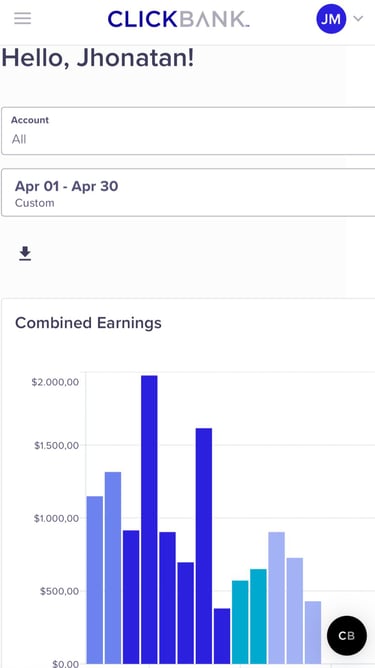Screen dimensions: 375x668
Task: Select the second light blue bar in chart
Action: coord(113,568)
